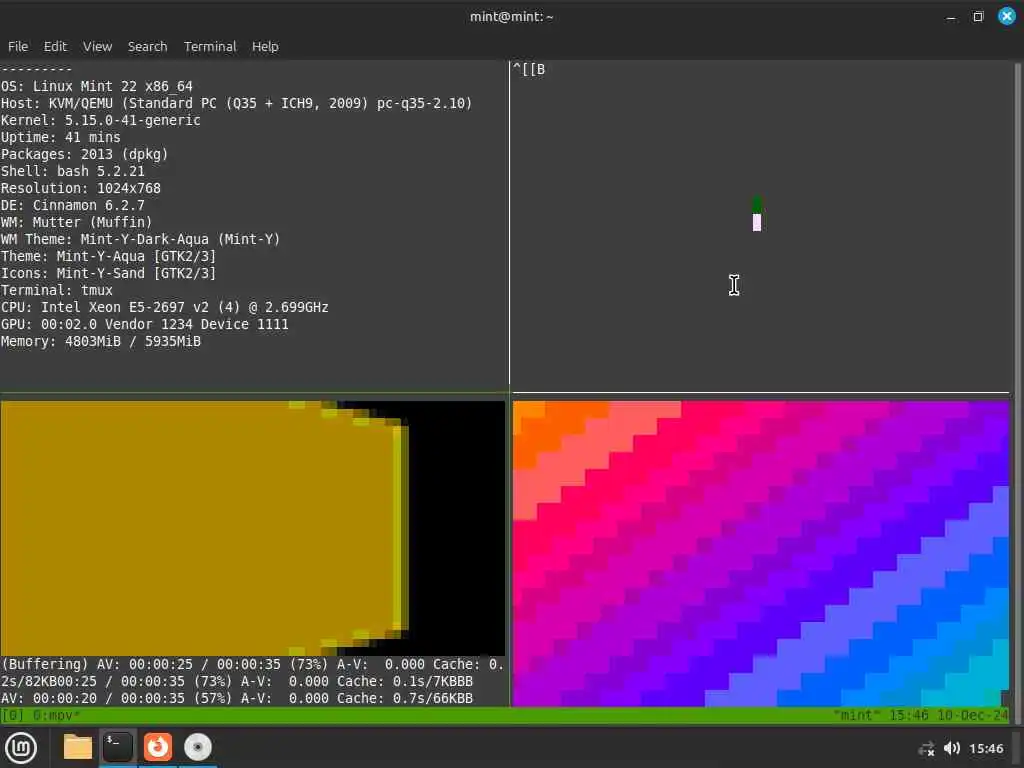Click the terminal vertical scrollbar
Viewport: 1024px width, 768px height.
pos(1017,392)
